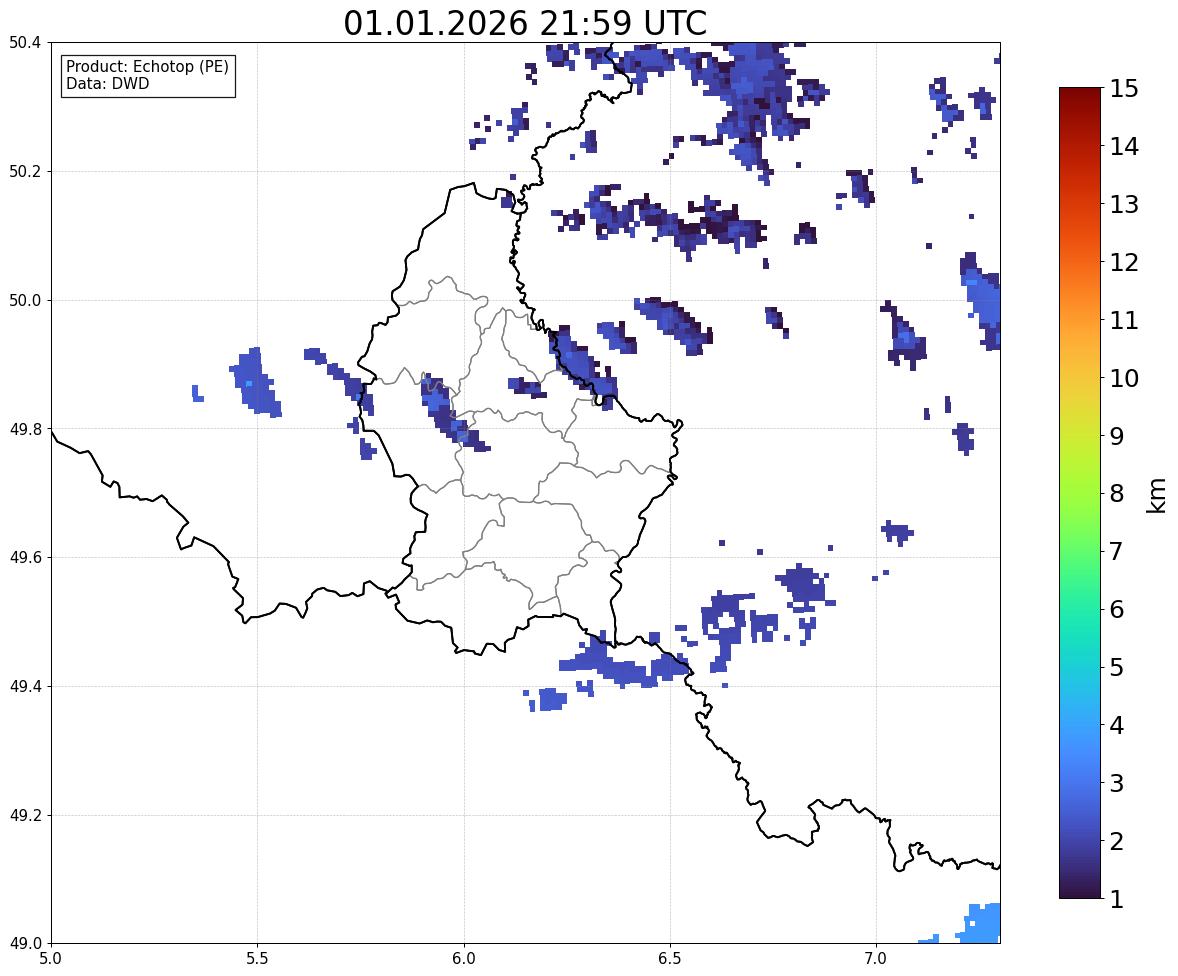Click the latitude axis label 50.4

[x=26, y=43]
